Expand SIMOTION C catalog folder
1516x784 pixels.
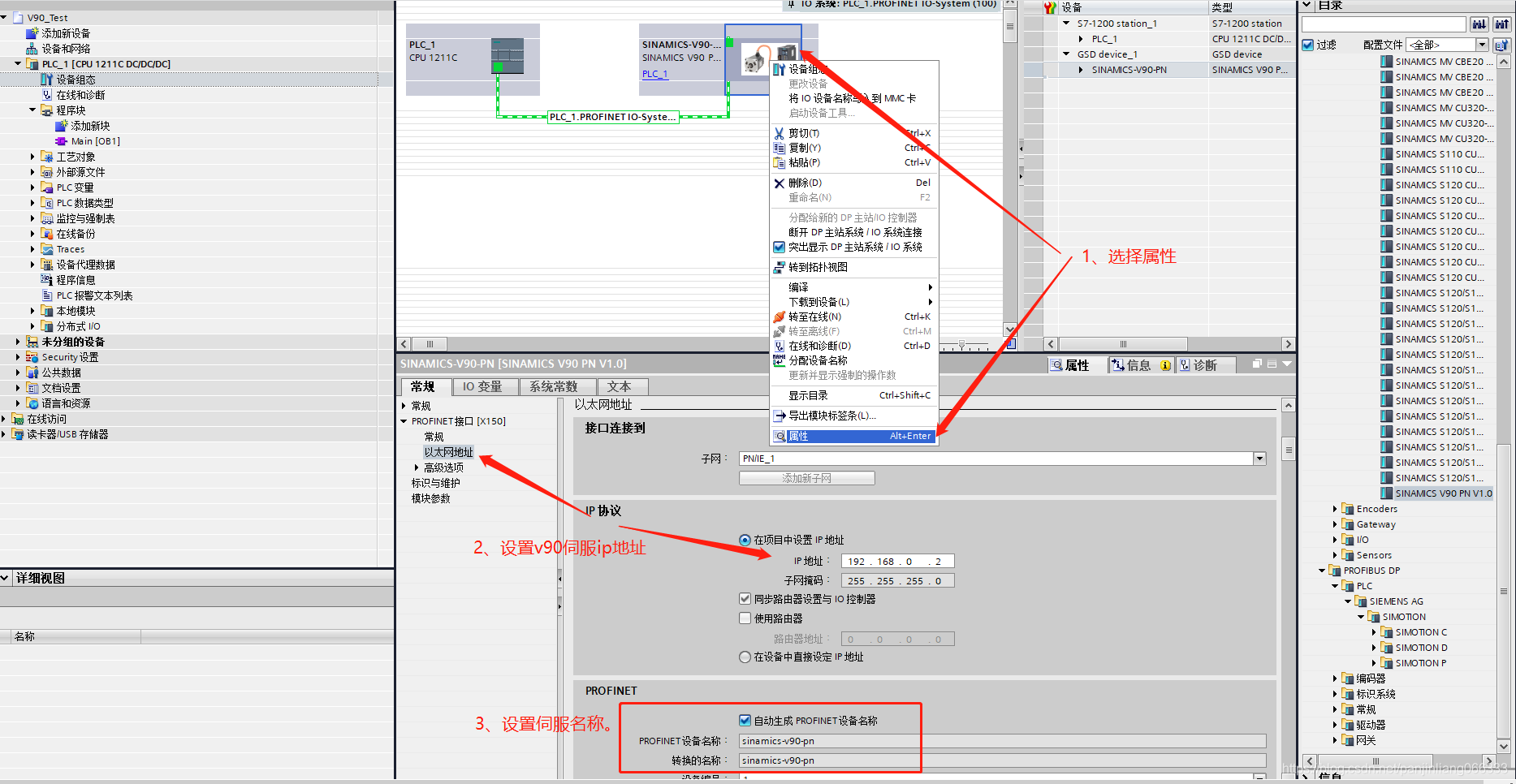pyautogui.click(x=1374, y=632)
